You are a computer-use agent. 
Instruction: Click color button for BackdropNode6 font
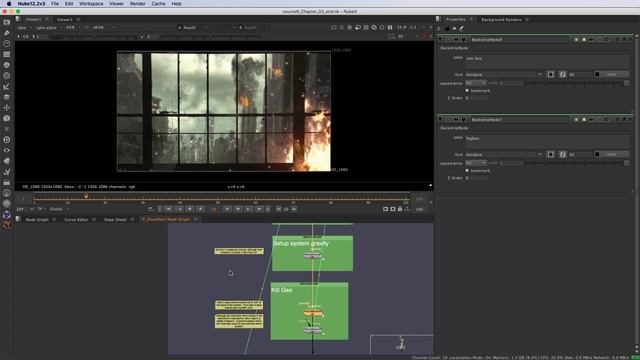click(x=611, y=74)
